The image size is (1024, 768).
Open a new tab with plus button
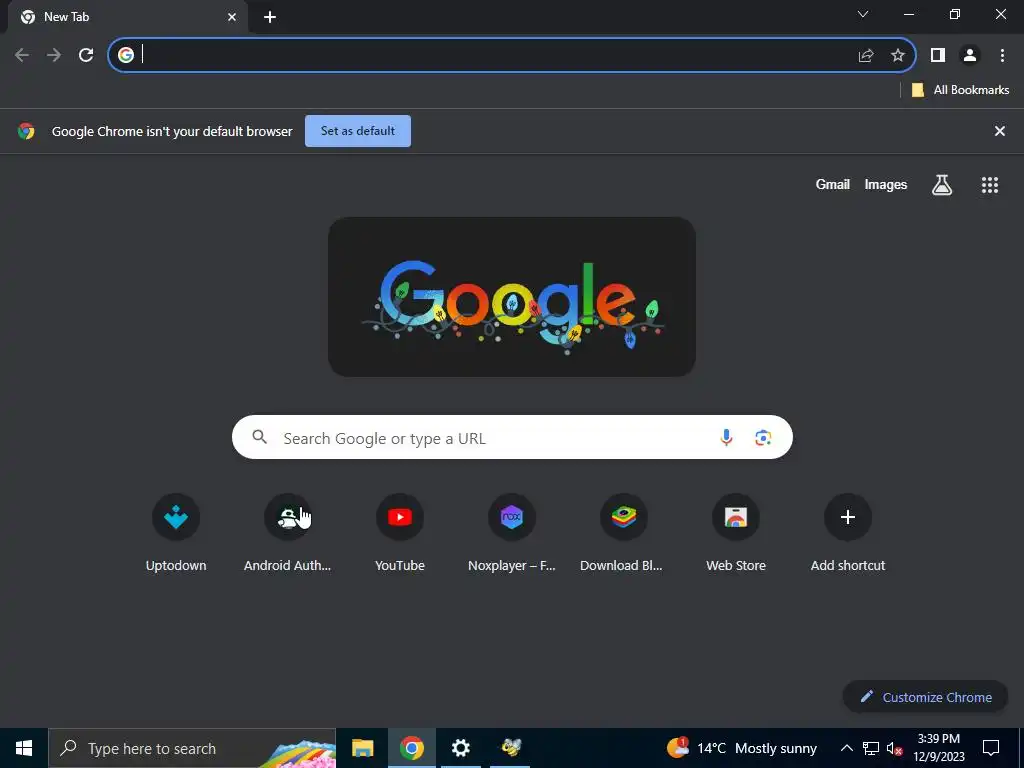(x=270, y=17)
